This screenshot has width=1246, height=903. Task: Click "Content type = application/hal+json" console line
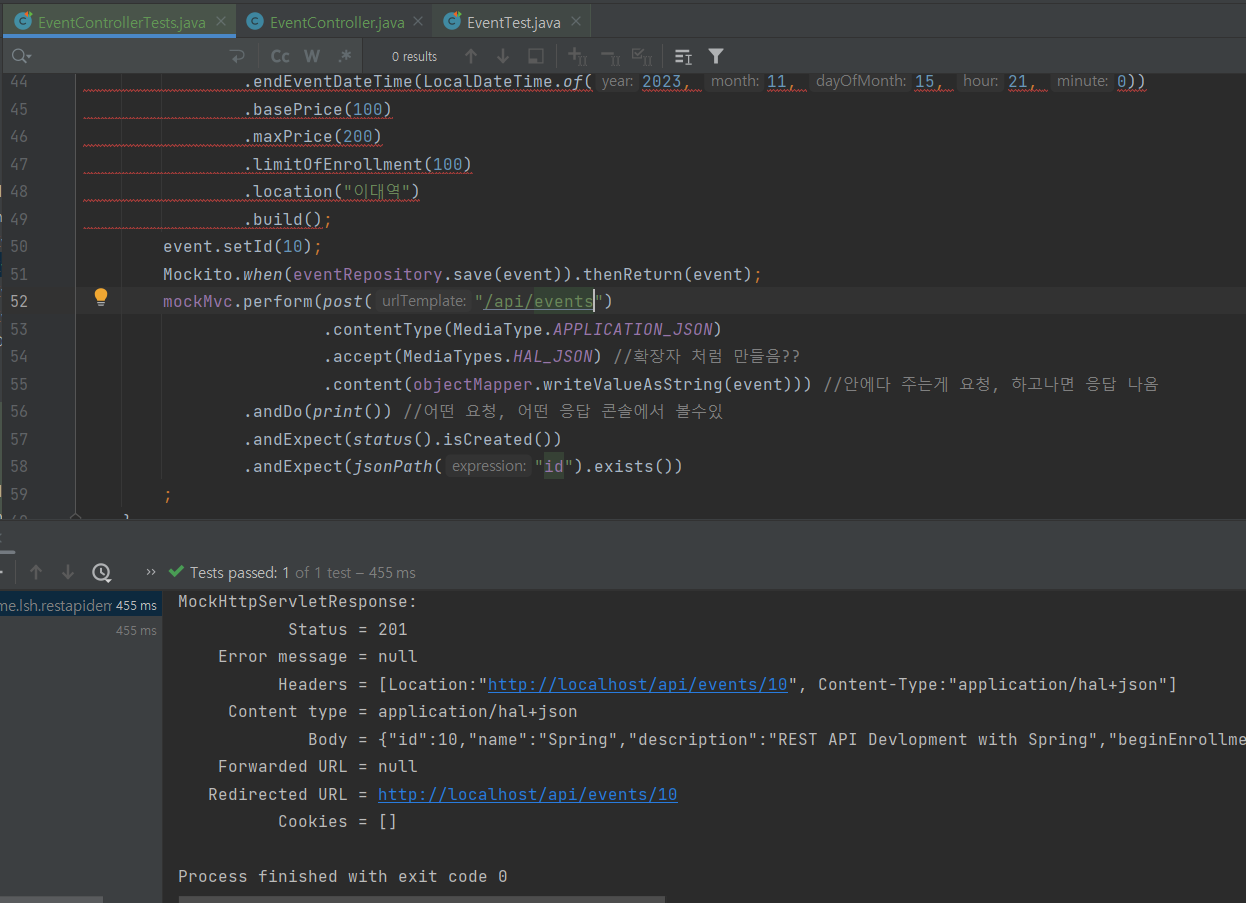click(403, 712)
